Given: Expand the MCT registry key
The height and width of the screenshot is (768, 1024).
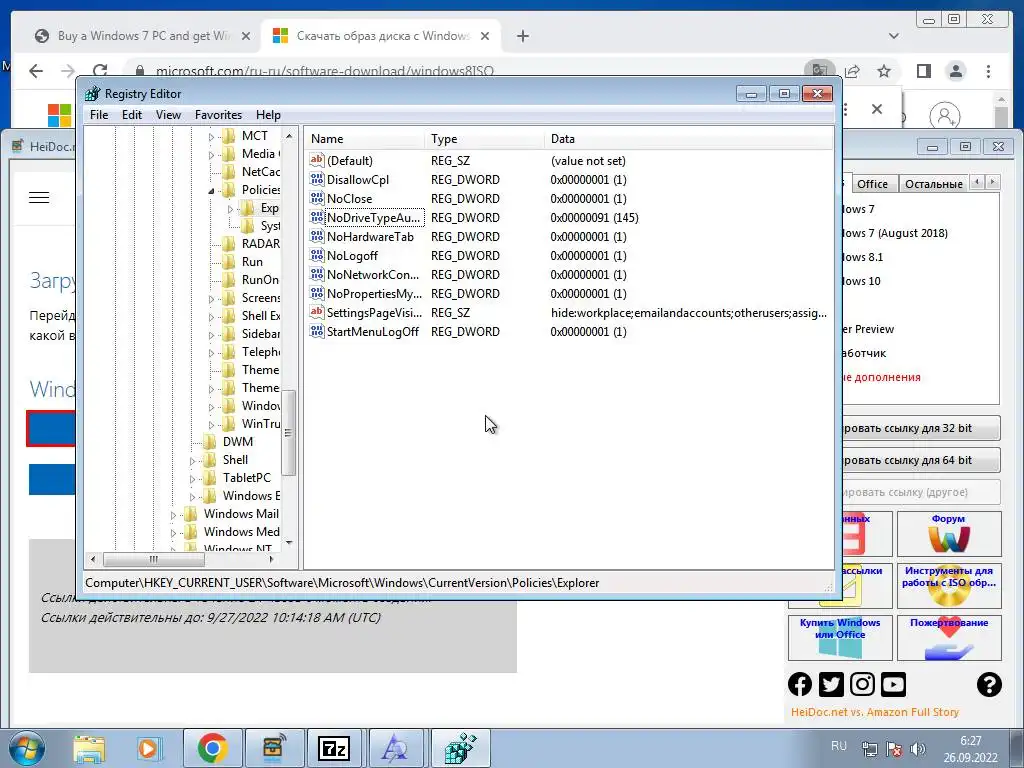Looking at the screenshot, I should point(211,136).
